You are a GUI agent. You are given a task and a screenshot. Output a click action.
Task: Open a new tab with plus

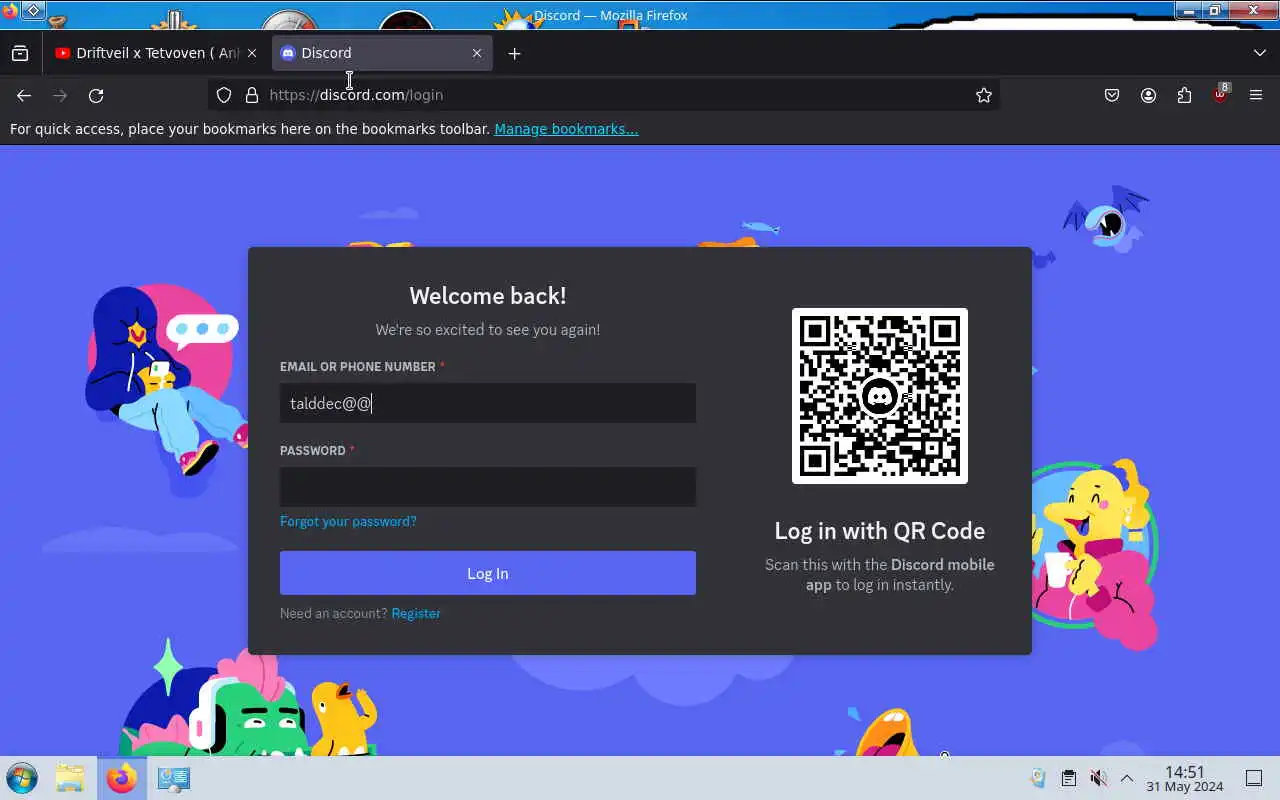(514, 53)
